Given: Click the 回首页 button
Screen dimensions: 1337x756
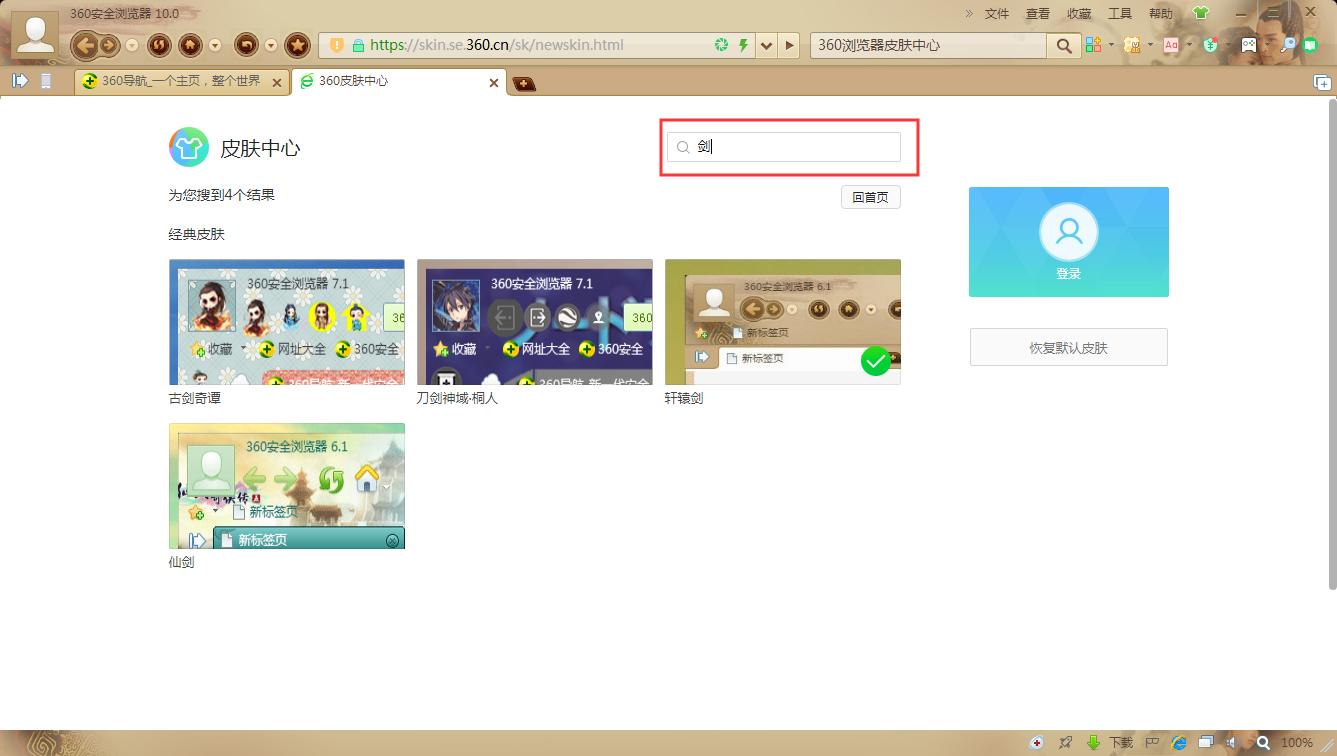Looking at the screenshot, I should (x=870, y=197).
